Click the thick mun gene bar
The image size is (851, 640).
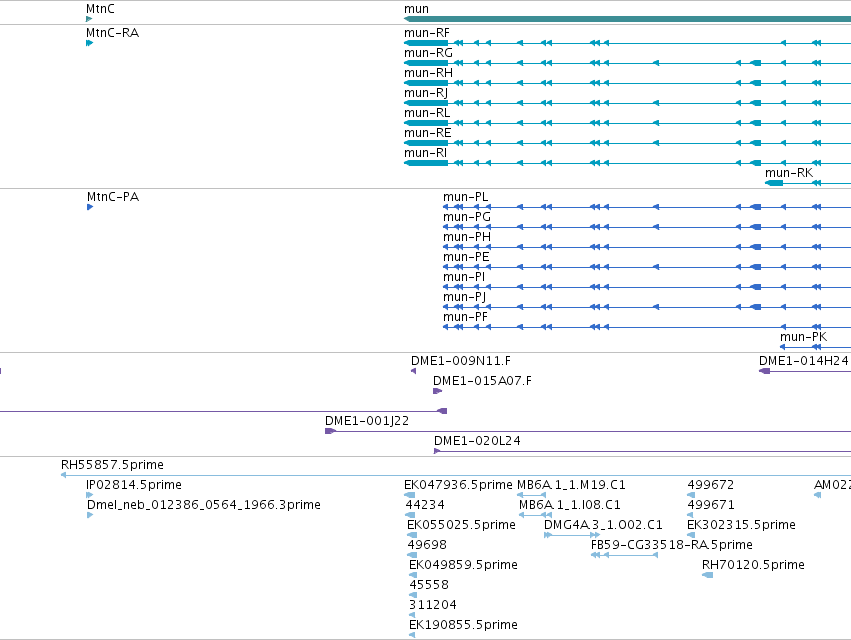click(627, 19)
